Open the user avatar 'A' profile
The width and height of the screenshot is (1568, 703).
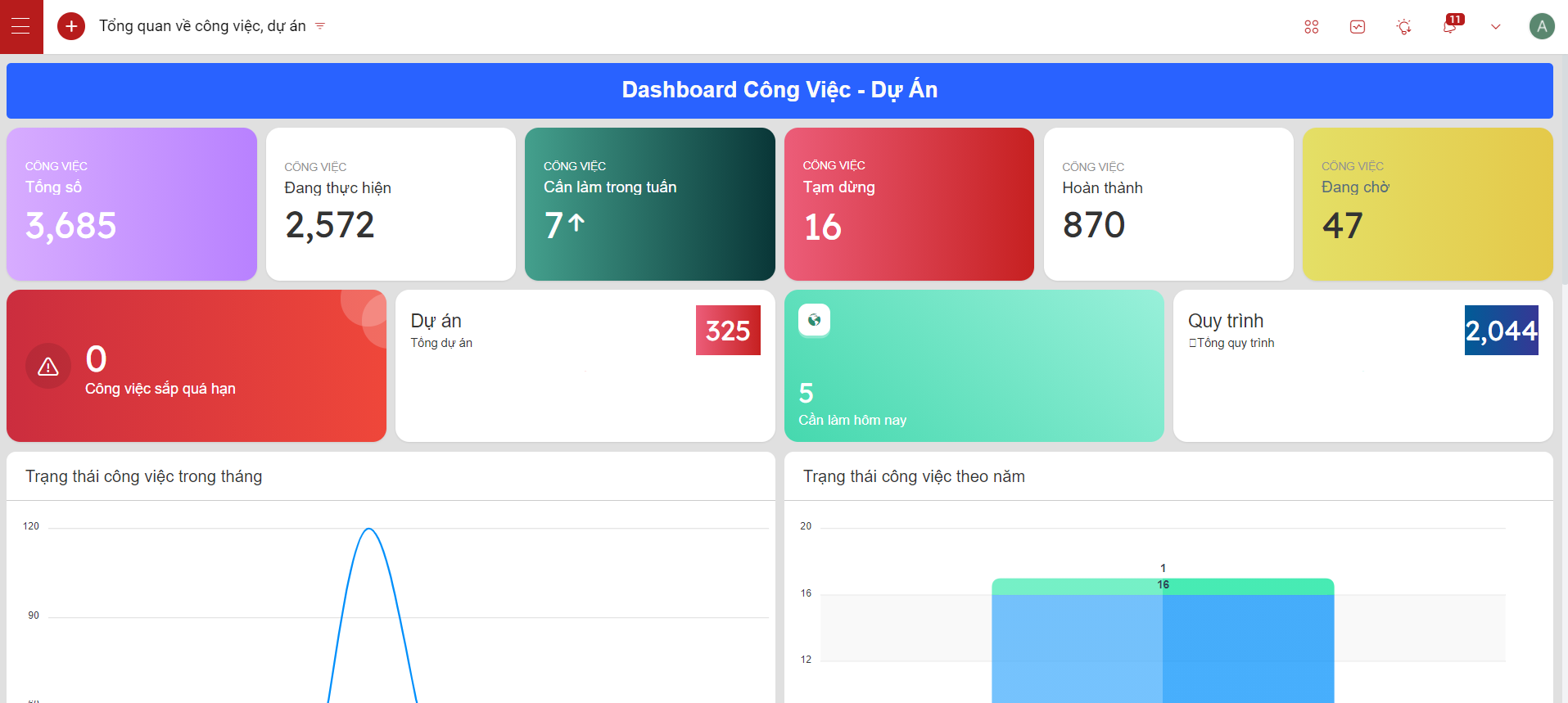click(x=1541, y=26)
